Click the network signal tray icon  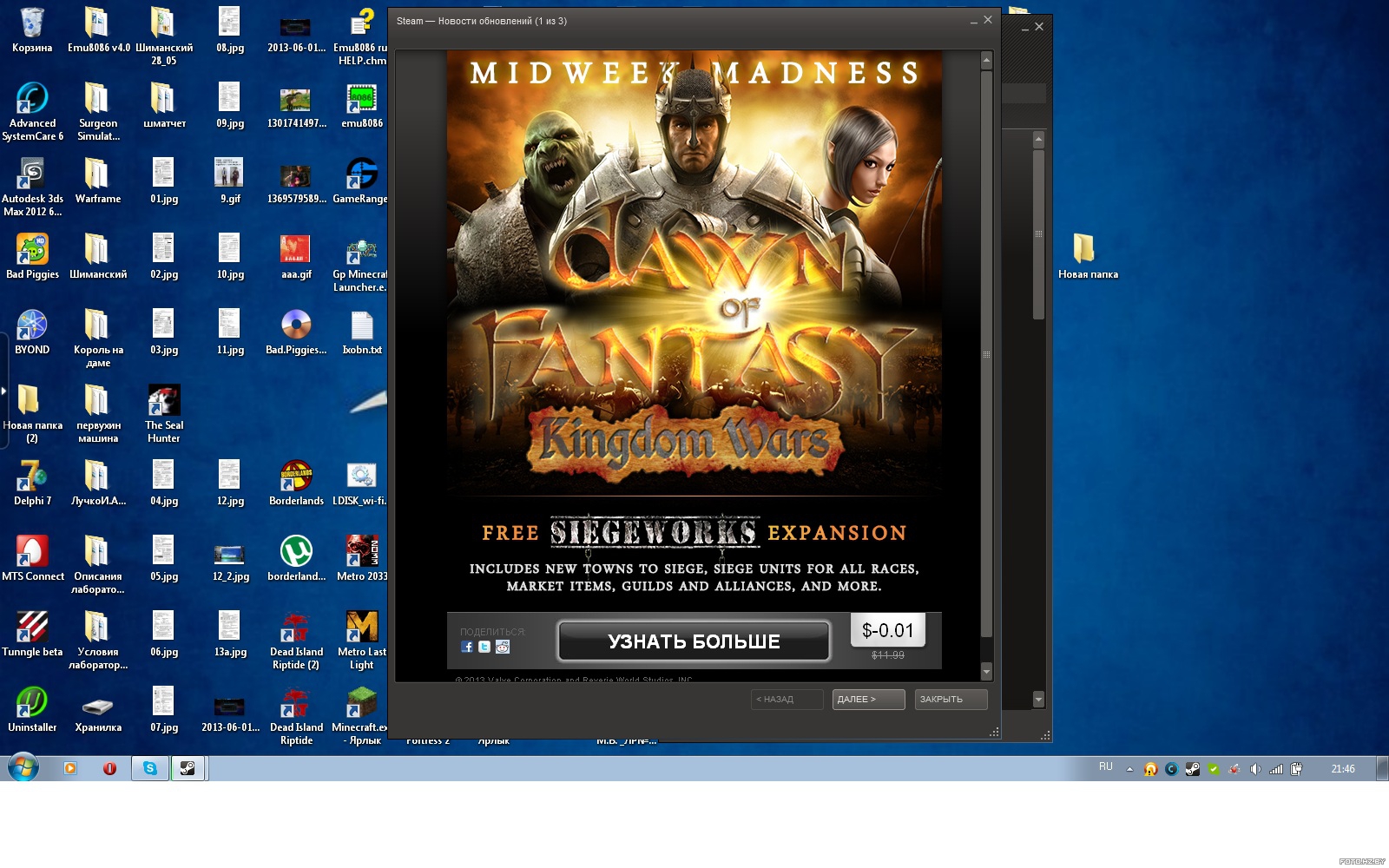(x=1275, y=769)
